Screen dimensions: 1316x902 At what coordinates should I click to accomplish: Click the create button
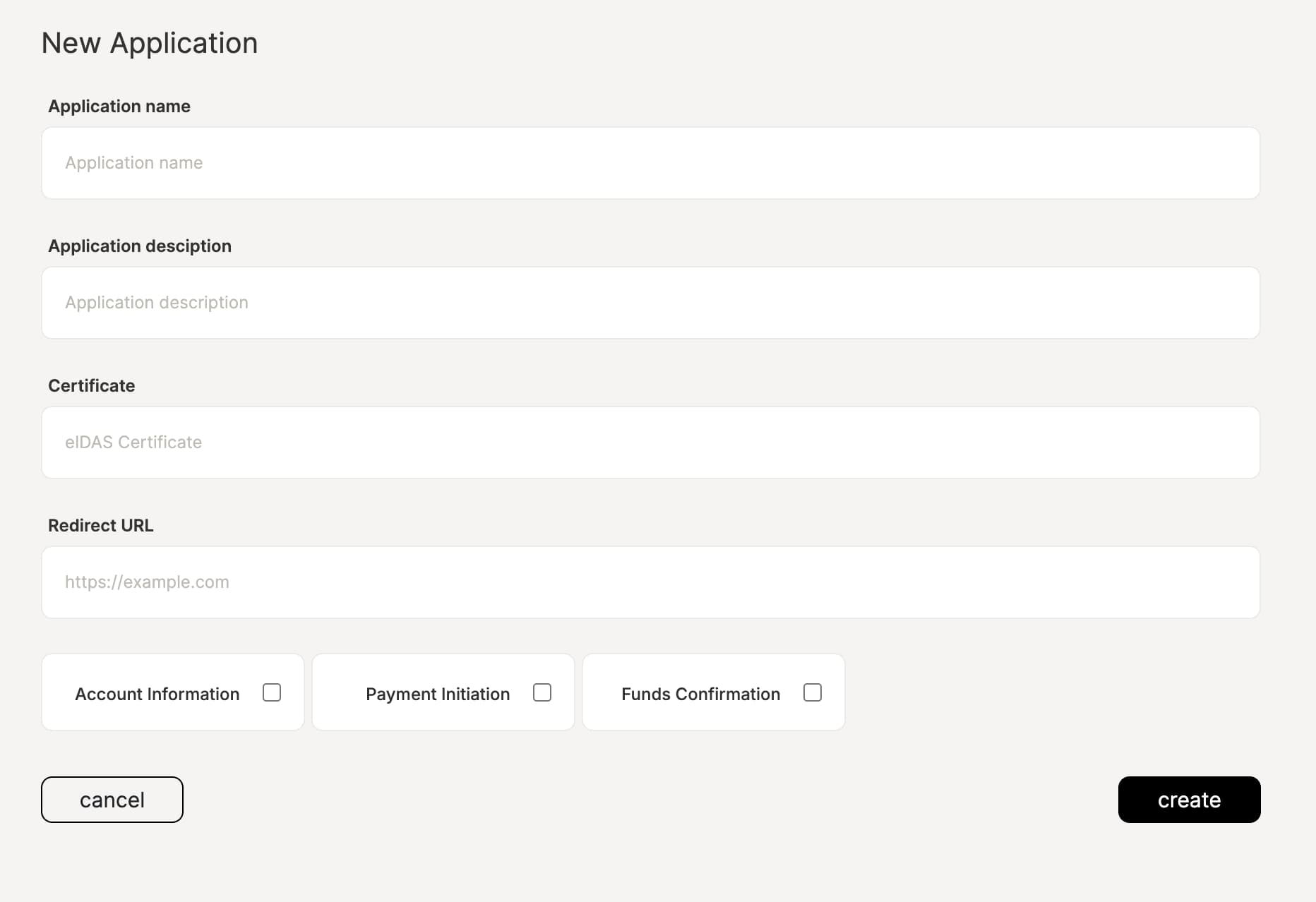click(1188, 800)
